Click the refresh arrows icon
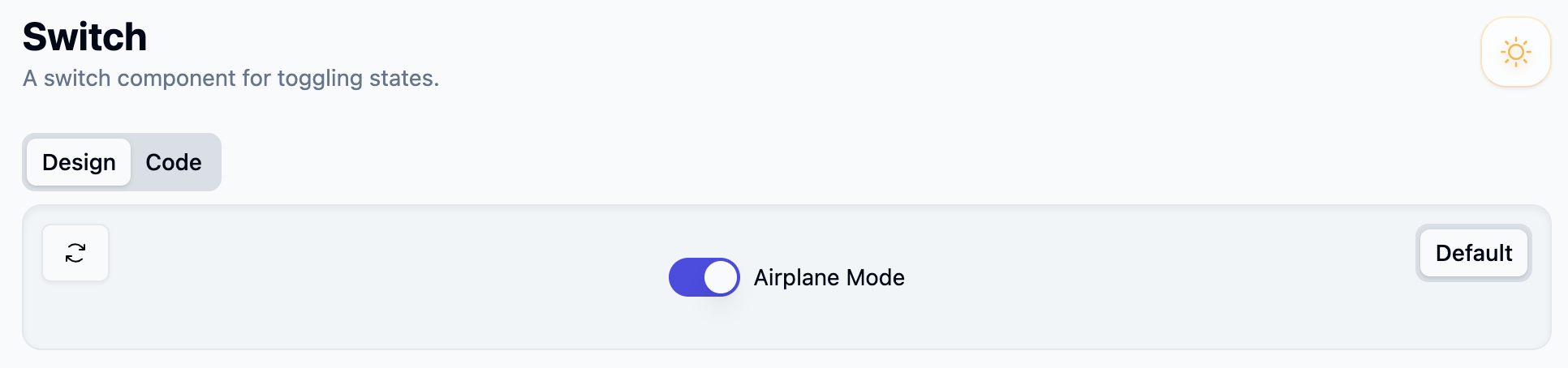This screenshot has height=368, width=1568. pos(75,253)
